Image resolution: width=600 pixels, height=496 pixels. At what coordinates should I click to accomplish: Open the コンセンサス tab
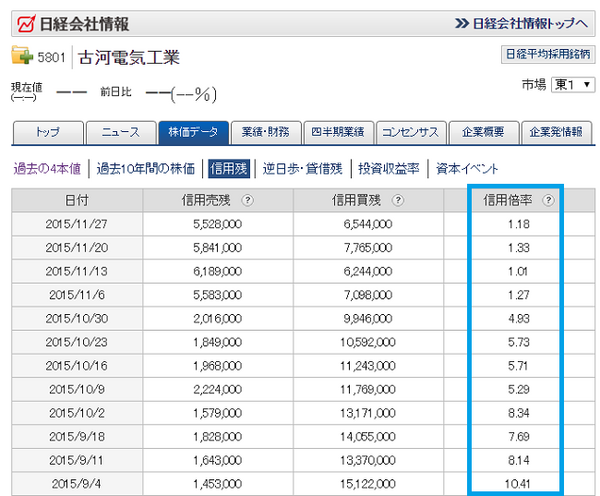411,132
